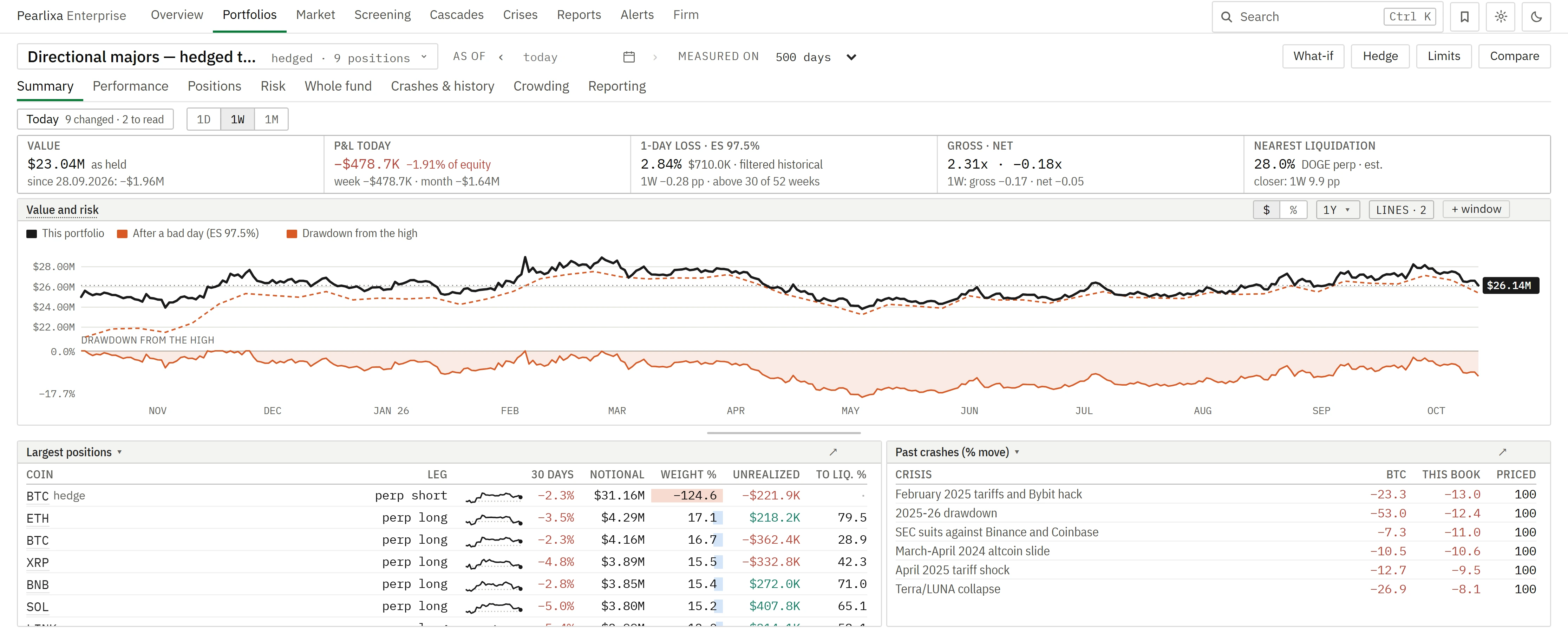Viewport: 1568px width, 628px height.
Task: Open the as-of calendar icon
Action: coord(629,57)
